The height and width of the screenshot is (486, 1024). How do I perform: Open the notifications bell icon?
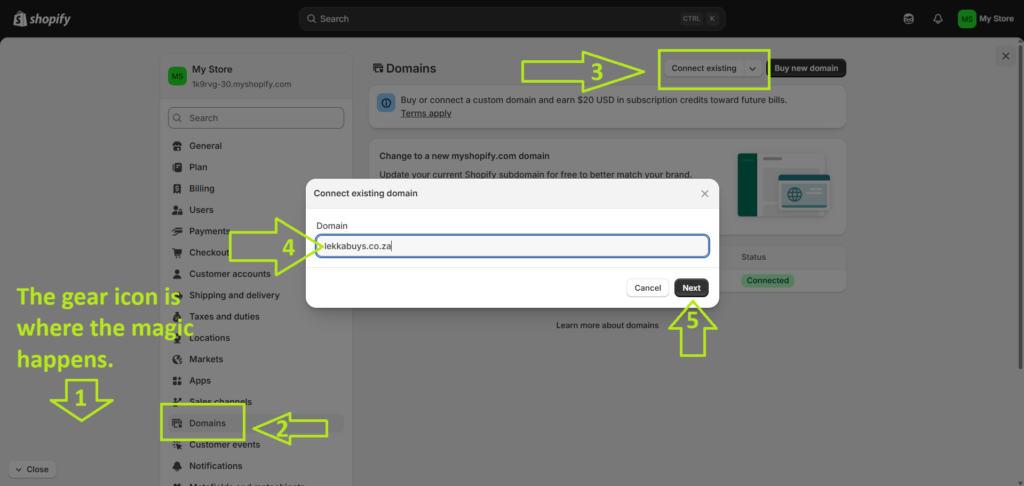(x=937, y=18)
